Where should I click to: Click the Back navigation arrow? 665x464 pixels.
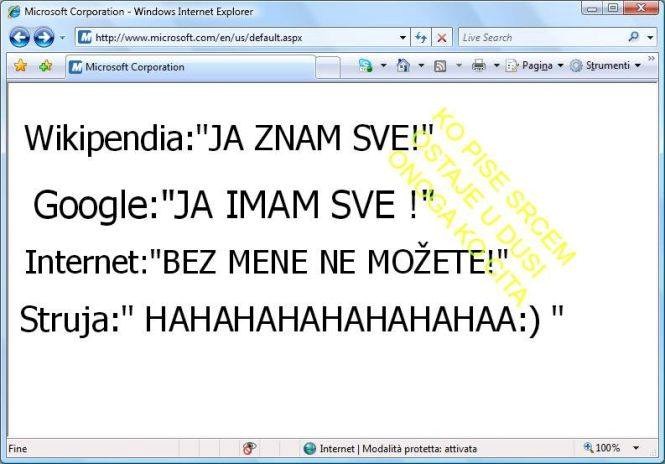tap(19, 38)
